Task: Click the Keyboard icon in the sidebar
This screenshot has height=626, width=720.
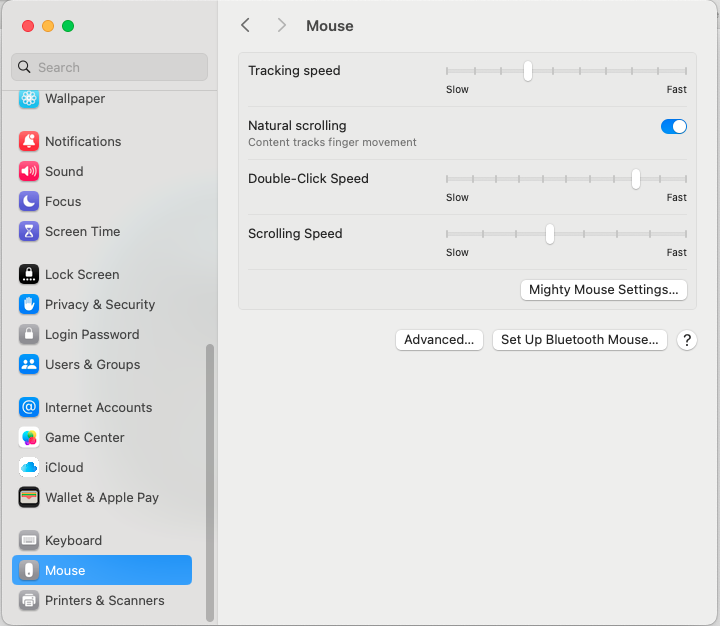Action: coord(29,540)
